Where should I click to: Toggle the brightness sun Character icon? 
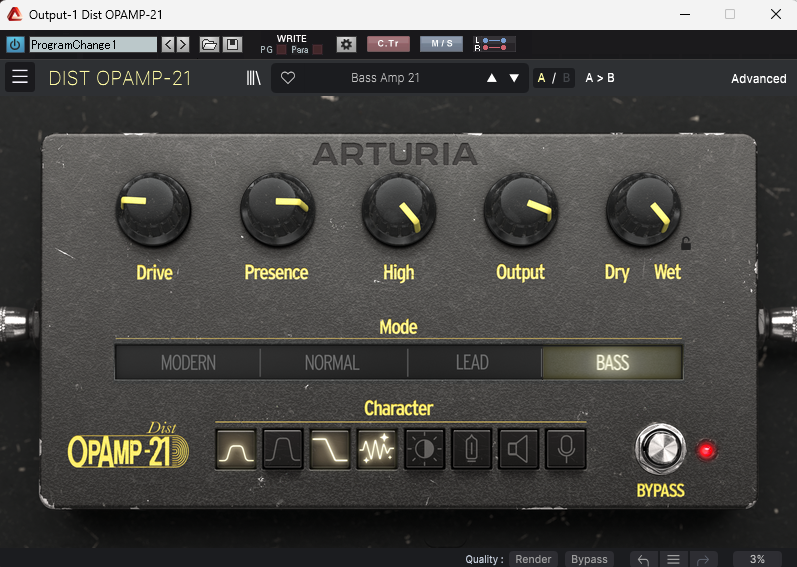[424, 449]
